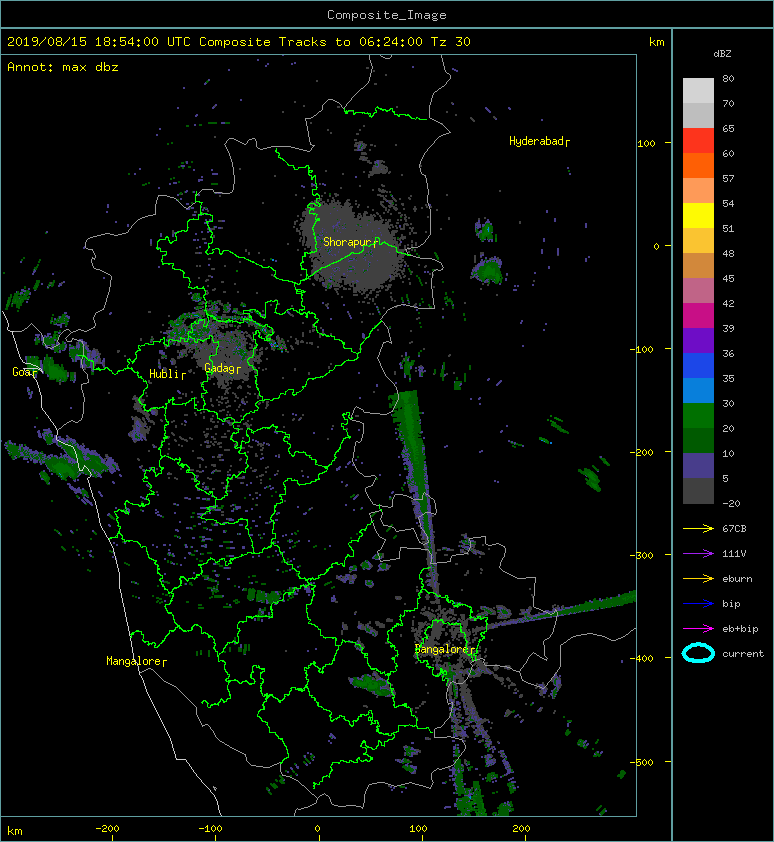Screen dimensions: 774x842
Task: Click the blue 35-36 dBZ swatch
Action: 698,366
